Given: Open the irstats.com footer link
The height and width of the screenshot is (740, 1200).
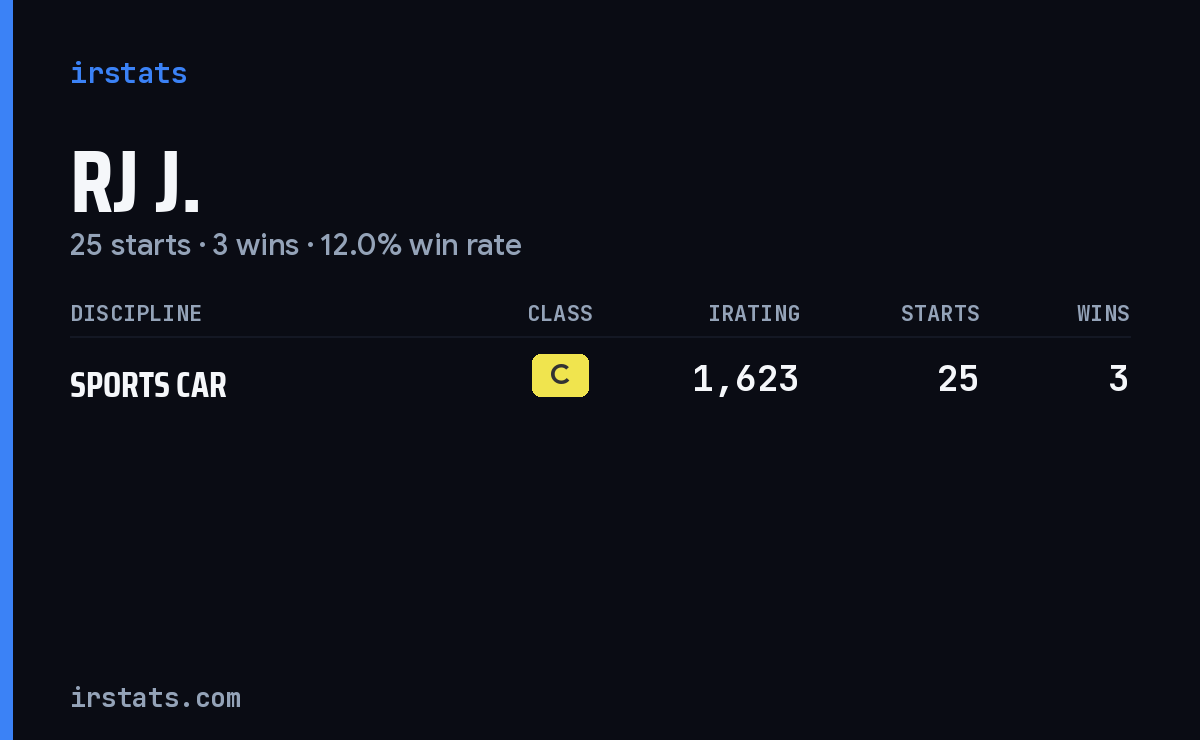Looking at the screenshot, I should click(155, 698).
